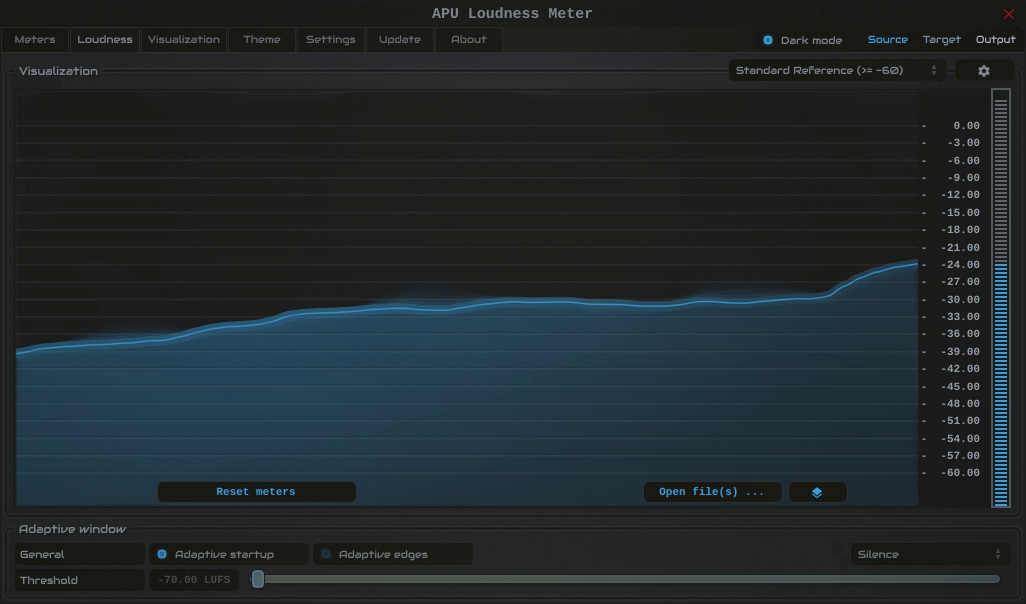Click Reset meters button
This screenshot has height=604, width=1026.
pyautogui.click(x=256, y=492)
